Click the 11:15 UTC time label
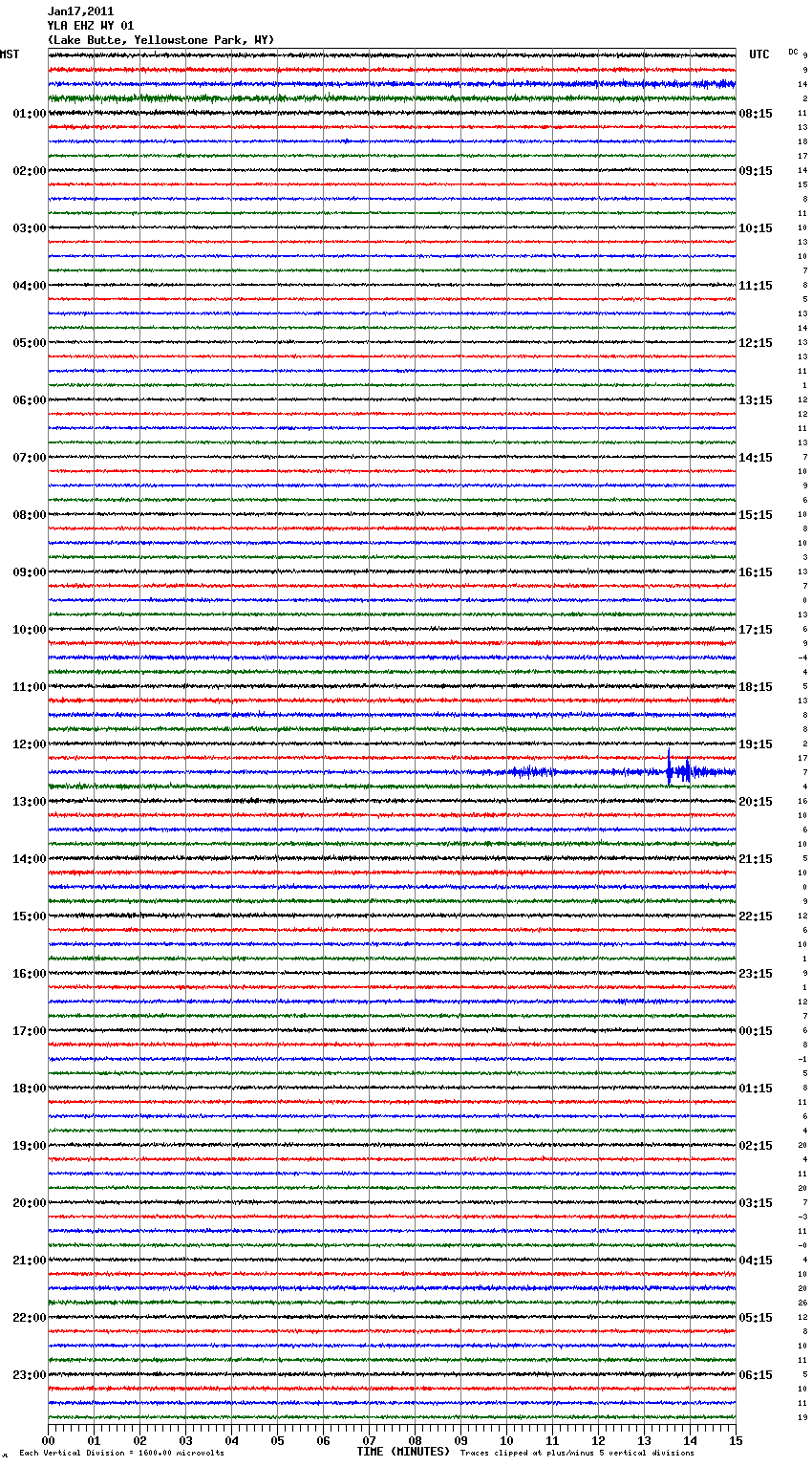812x1466 pixels. 756,286
